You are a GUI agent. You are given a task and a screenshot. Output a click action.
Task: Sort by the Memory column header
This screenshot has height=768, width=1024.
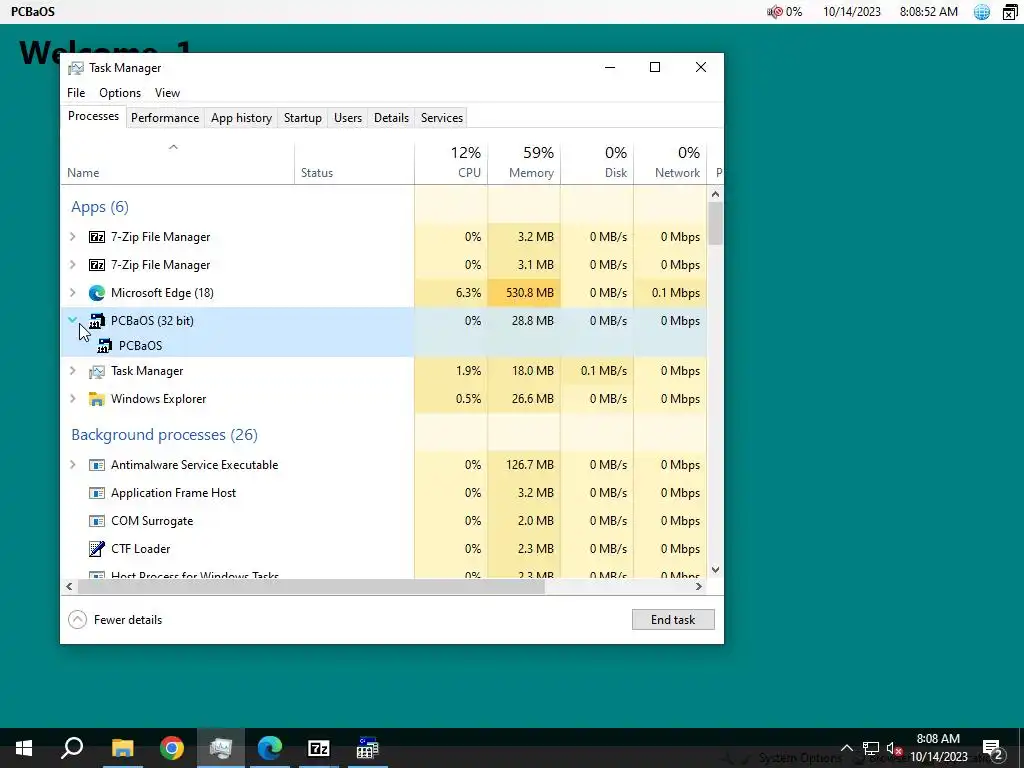[524, 163]
